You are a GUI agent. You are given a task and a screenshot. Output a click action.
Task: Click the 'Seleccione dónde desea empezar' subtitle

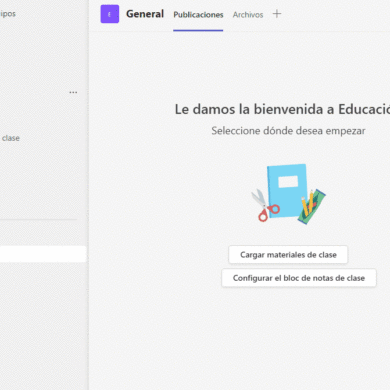288,131
